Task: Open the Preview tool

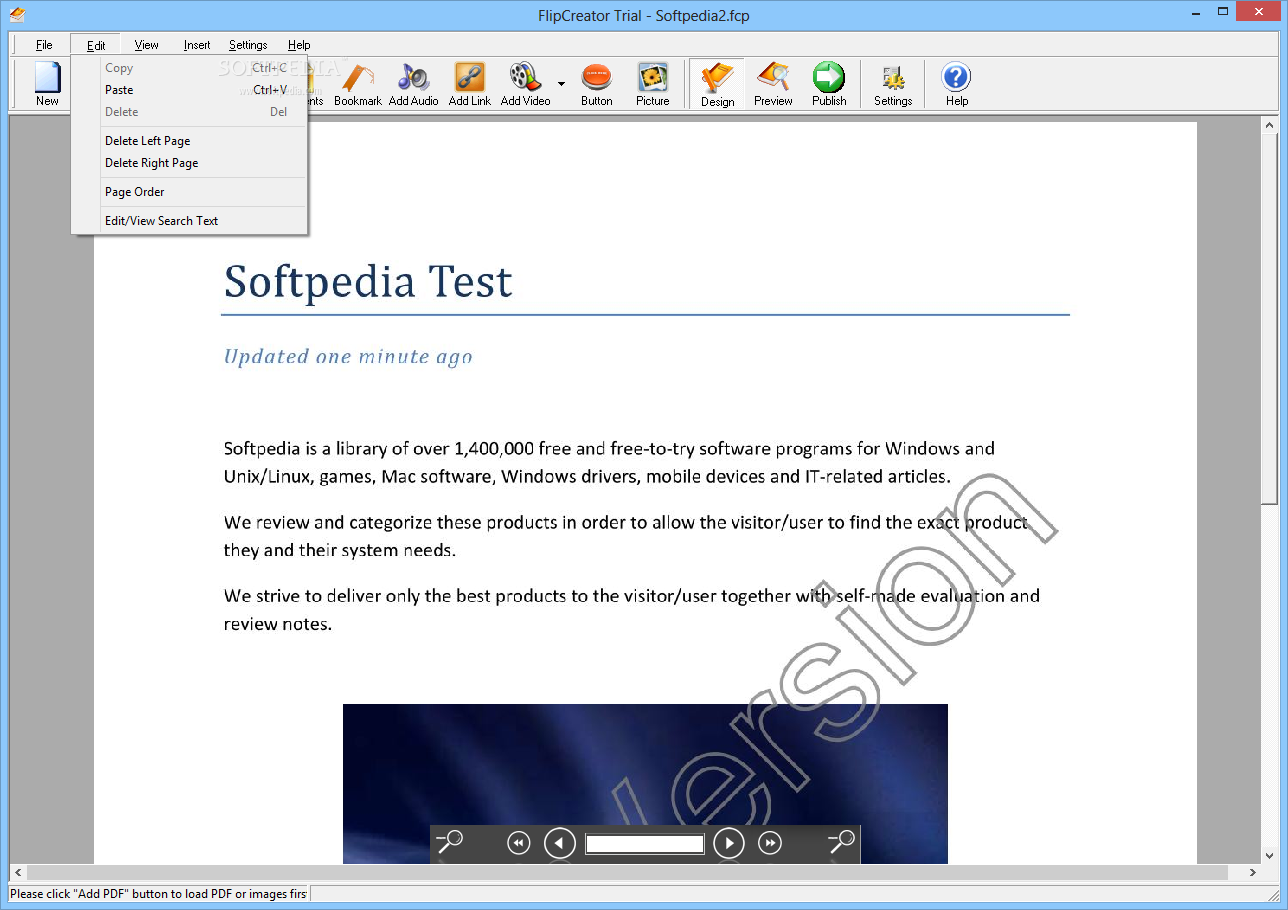Action: (773, 84)
